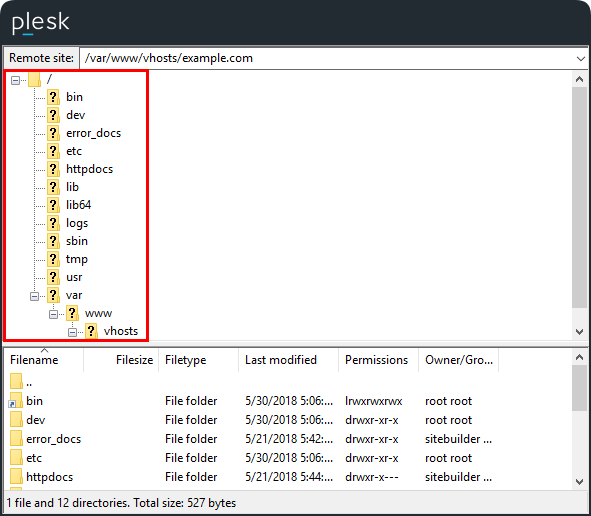This screenshot has width=591, height=516.
Task: Select the logs folder question-mark icon
Action: click(53, 223)
